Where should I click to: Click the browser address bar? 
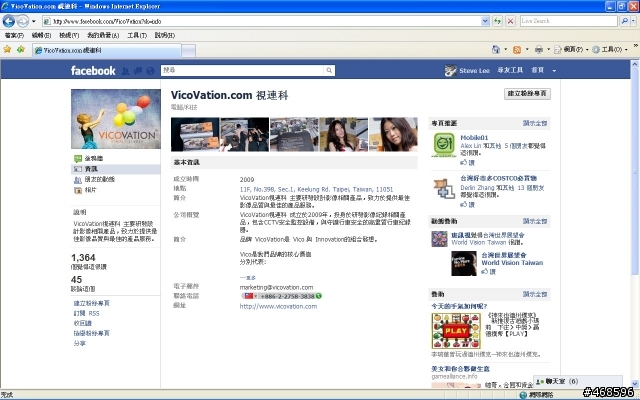click(x=261, y=21)
